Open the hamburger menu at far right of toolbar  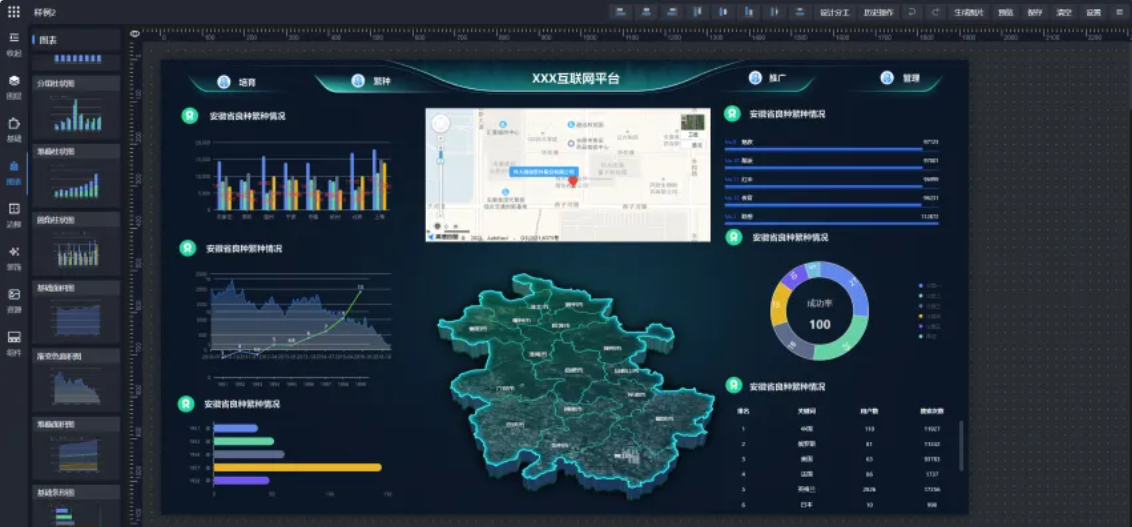click(1120, 12)
